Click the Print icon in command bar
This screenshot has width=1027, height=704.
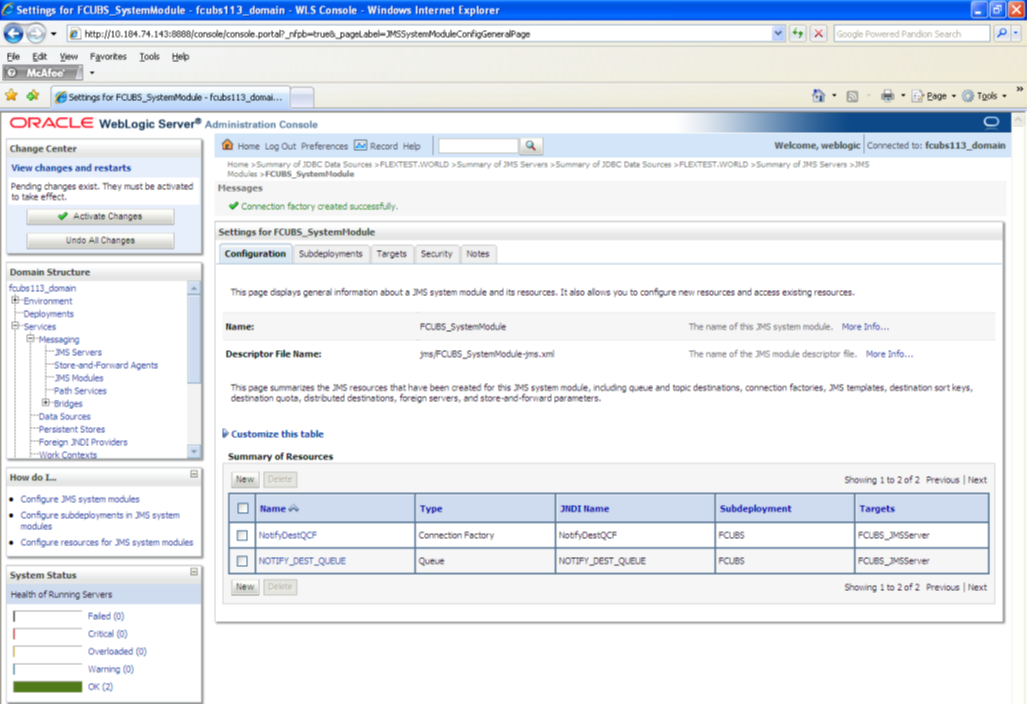(887, 96)
